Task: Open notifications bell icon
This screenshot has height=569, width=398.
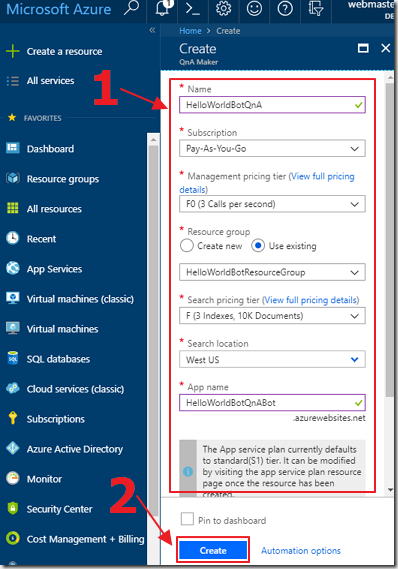Action: pos(162,8)
